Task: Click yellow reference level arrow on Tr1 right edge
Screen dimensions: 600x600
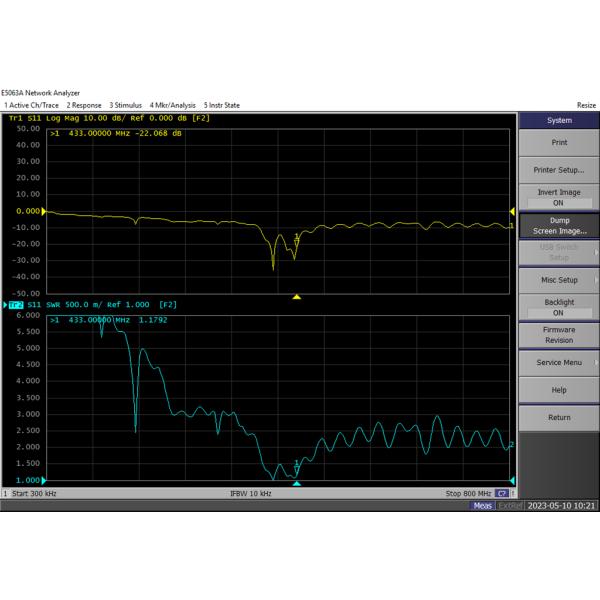Action: (513, 211)
